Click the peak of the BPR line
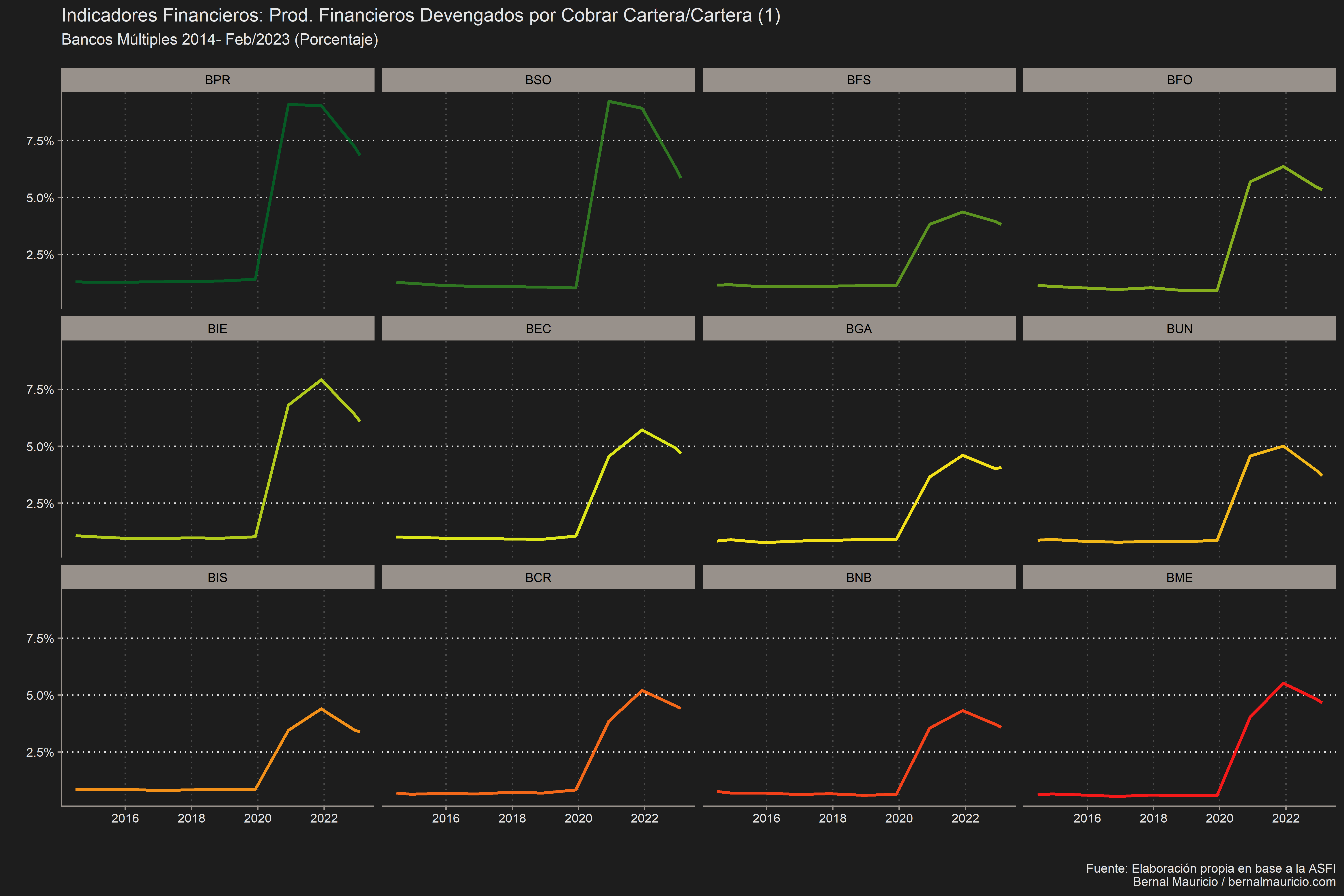The height and width of the screenshot is (896, 1344). pyautogui.click(x=289, y=105)
